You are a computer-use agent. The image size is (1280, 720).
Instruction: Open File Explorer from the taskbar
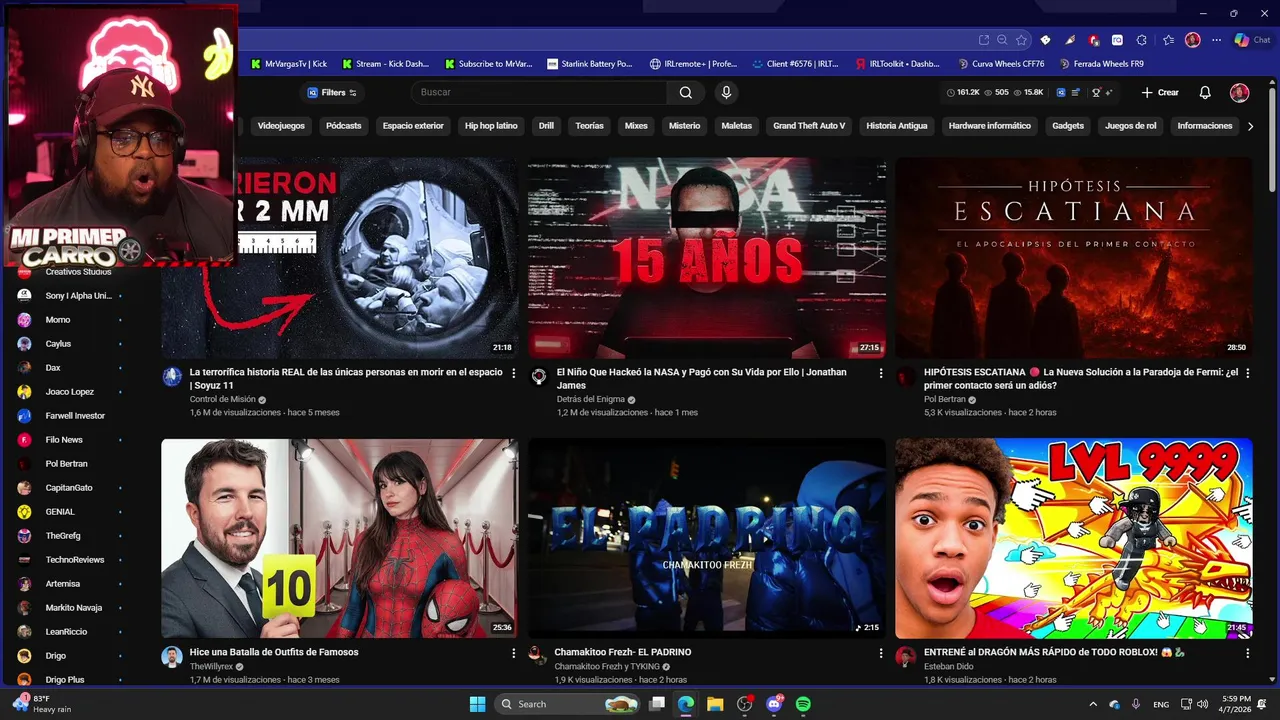715,704
